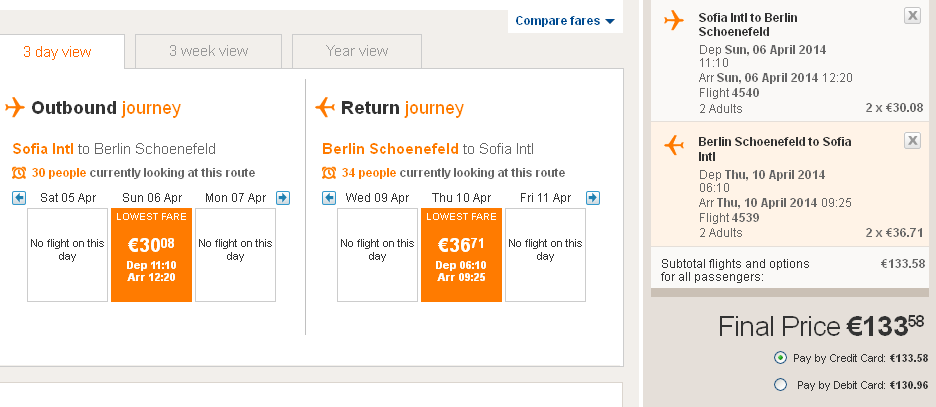The width and height of the screenshot is (936, 407).
Task: Click Fri 11 Apr no flight box
Action: click(545, 255)
